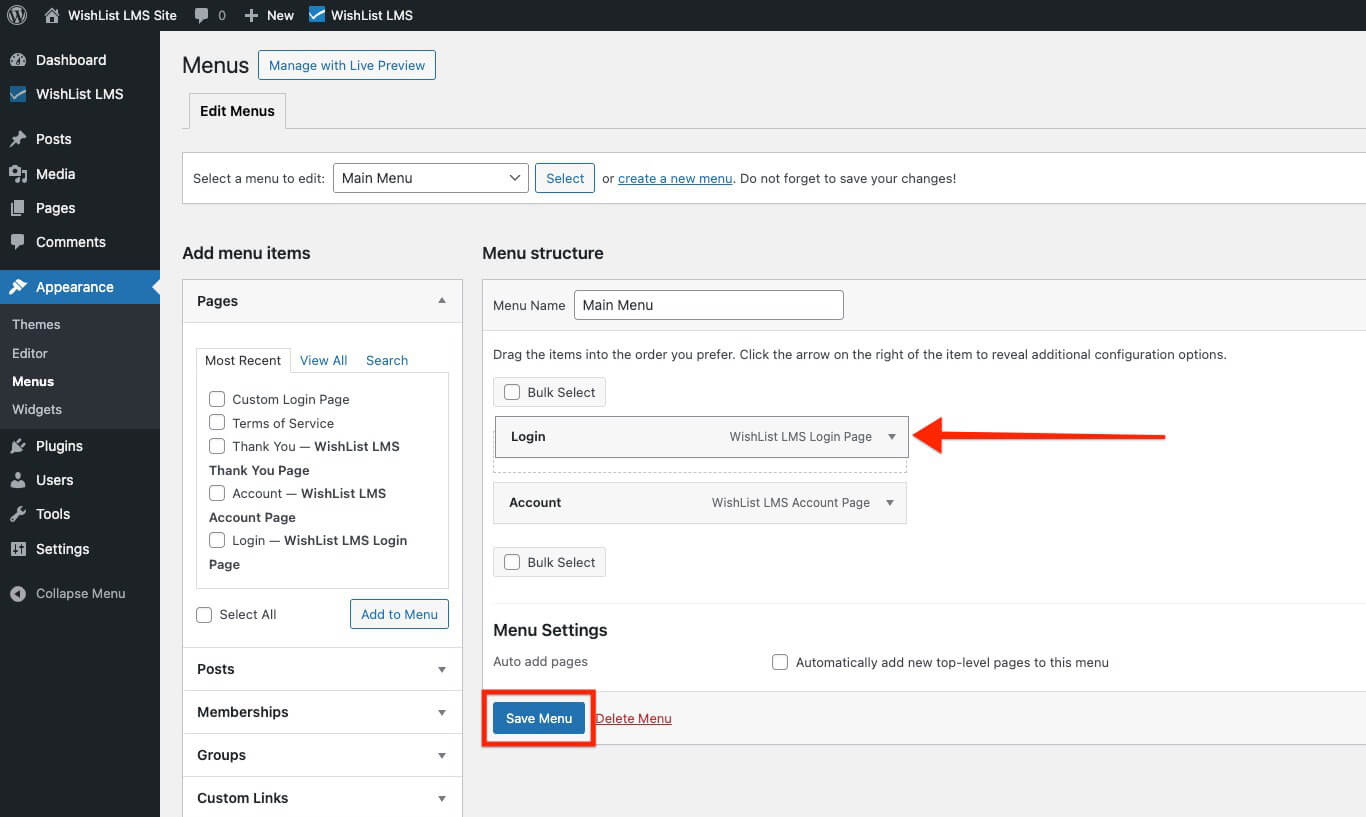This screenshot has width=1366, height=817.
Task: Expand the Custom Links panel
Action: (x=442, y=798)
